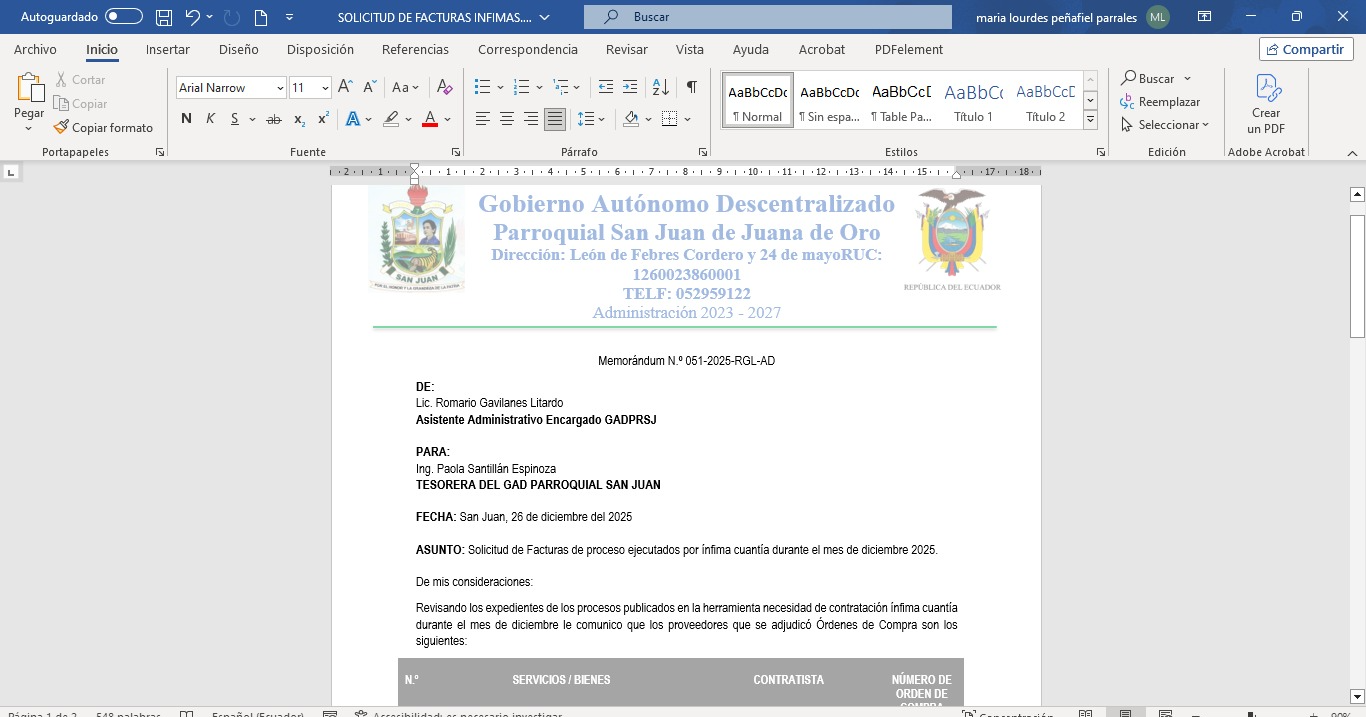The height and width of the screenshot is (717, 1366).
Task: Toggle italic formatting with K button
Action: (210, 119)
